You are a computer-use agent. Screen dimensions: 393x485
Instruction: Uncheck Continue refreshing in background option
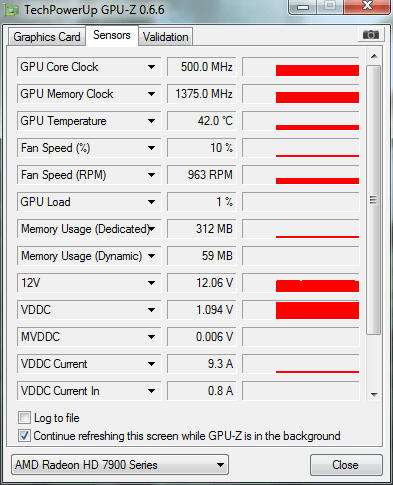point(24,436)
